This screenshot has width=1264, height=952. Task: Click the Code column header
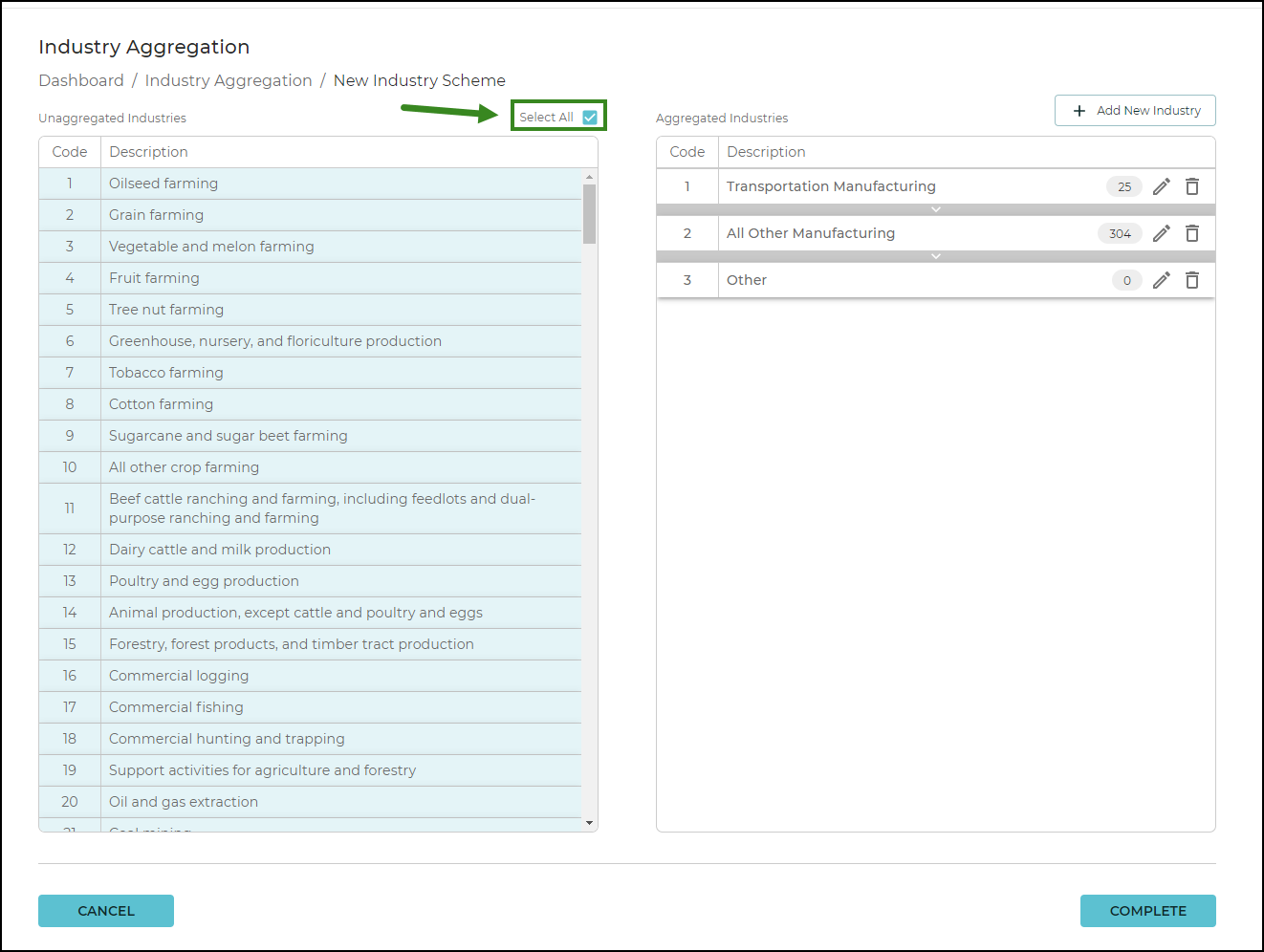point(69,151)
